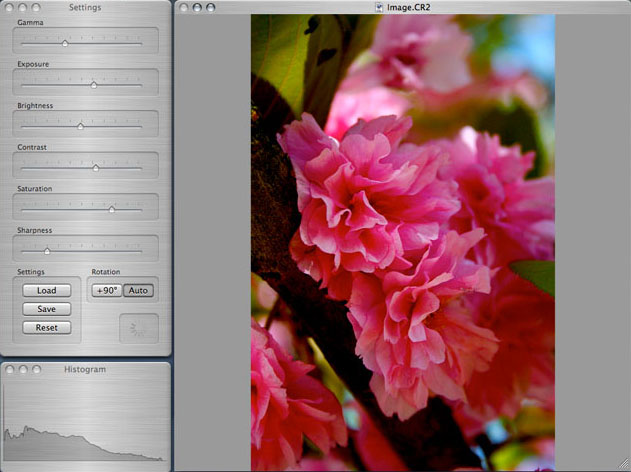Click the Saturation slider handle
Screen dimensions: 631x472
click(x=111, y=209)
